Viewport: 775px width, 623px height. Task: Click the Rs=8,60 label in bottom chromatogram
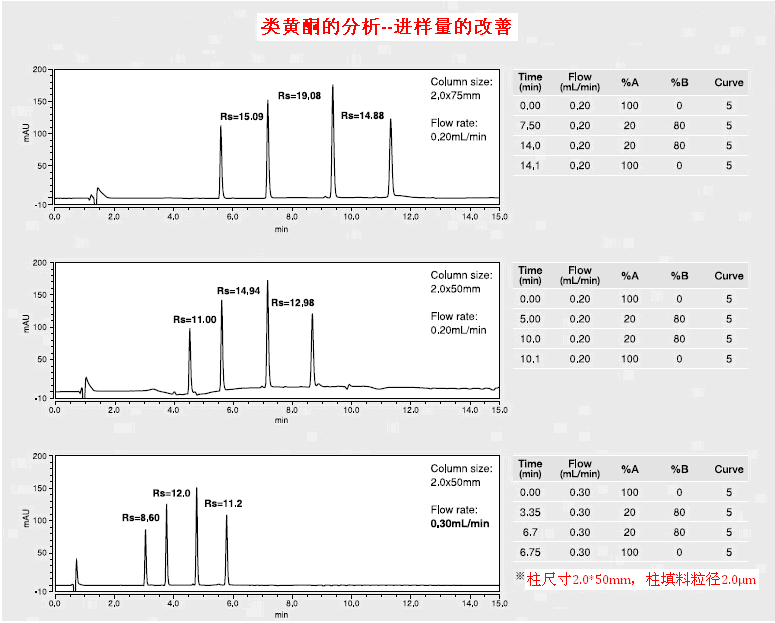(x=141, y=518)
